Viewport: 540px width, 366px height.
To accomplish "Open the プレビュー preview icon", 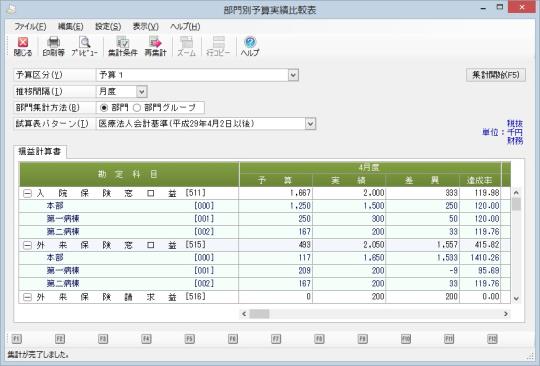I will (x=84, y=46).
